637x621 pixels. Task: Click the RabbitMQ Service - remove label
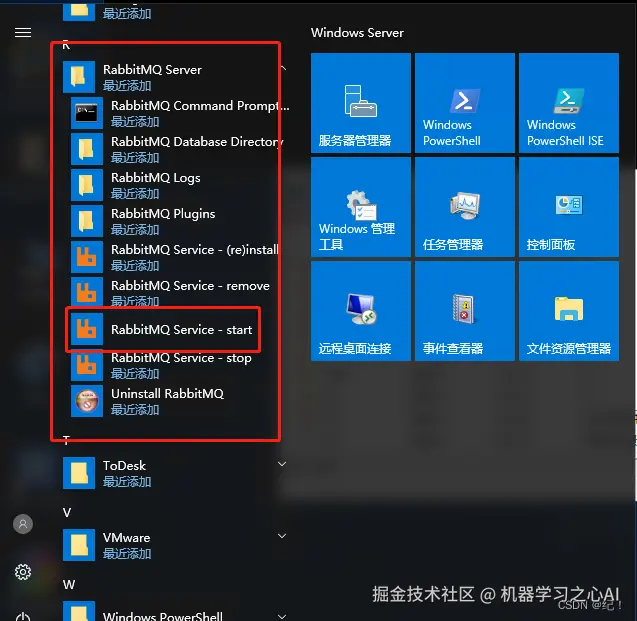(190, 286)
